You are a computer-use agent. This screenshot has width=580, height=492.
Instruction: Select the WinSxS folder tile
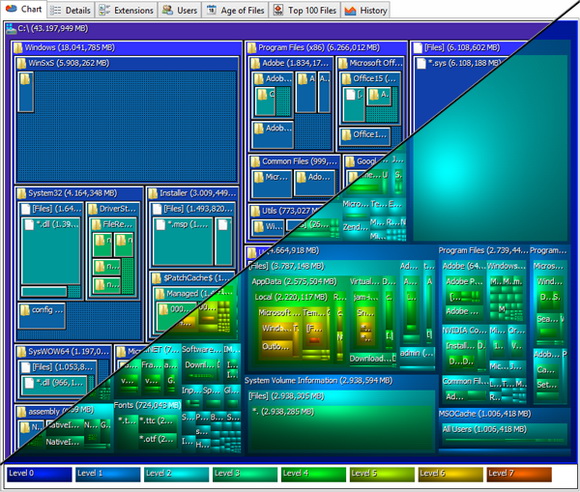click(127, 120)
